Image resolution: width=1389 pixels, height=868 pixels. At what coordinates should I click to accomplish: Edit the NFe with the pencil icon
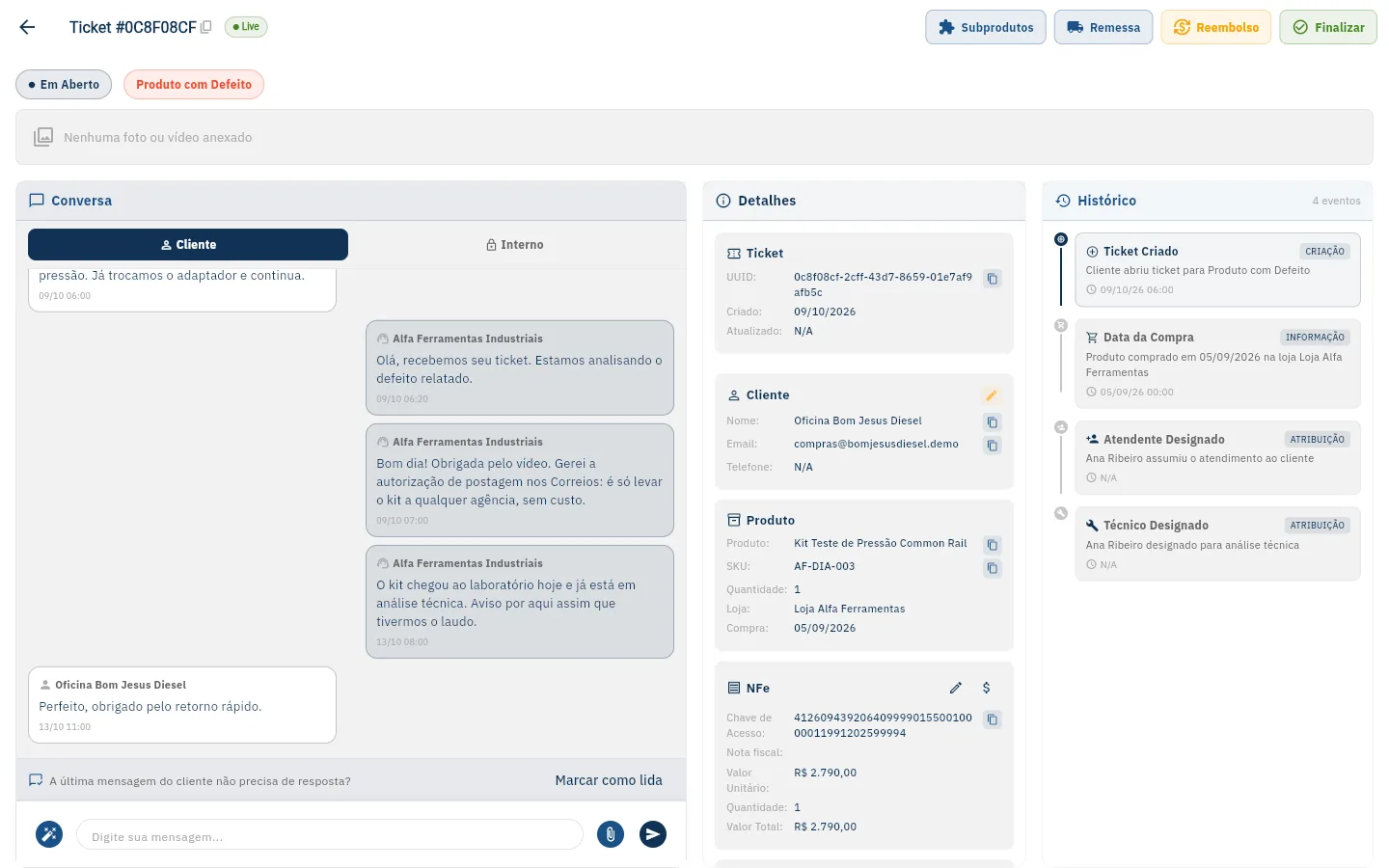[x=956, y=688]
